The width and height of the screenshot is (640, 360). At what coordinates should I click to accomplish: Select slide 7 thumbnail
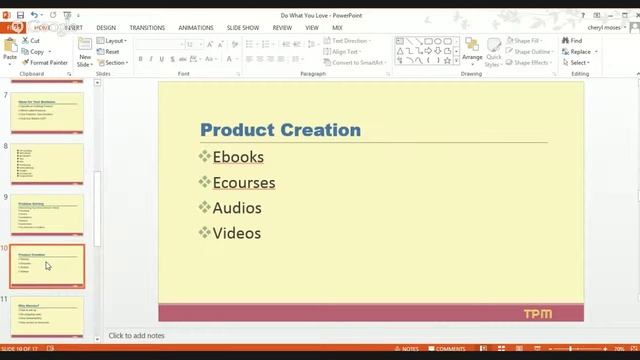click(47, 113)
